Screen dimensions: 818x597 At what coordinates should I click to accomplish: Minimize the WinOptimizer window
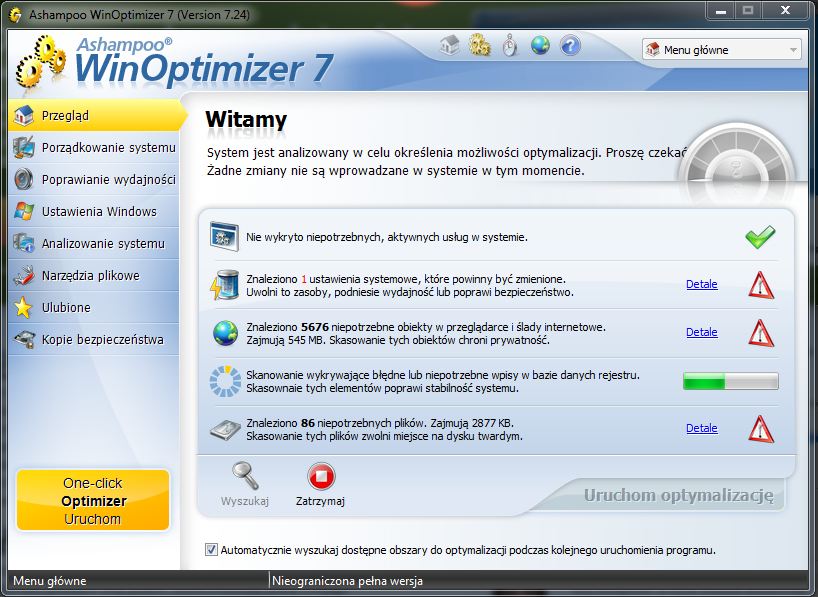(x=721, y=10)
